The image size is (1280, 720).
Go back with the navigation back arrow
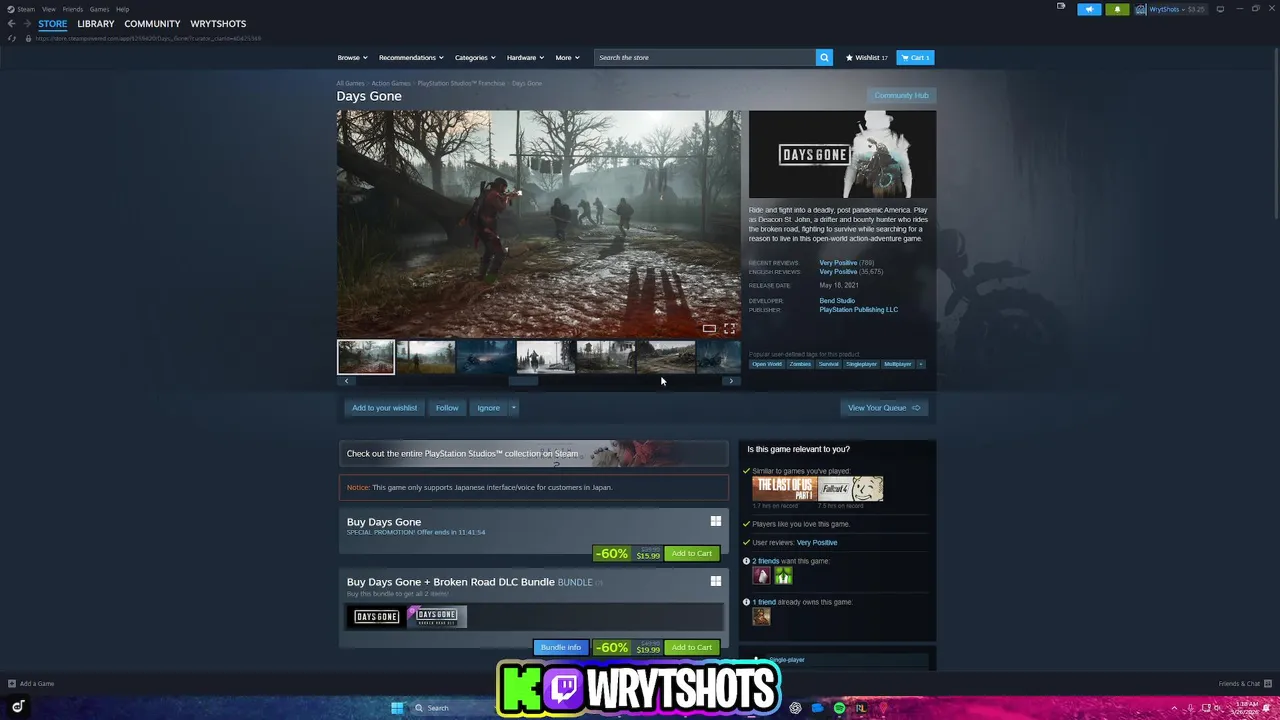click(x=11, y=23)
